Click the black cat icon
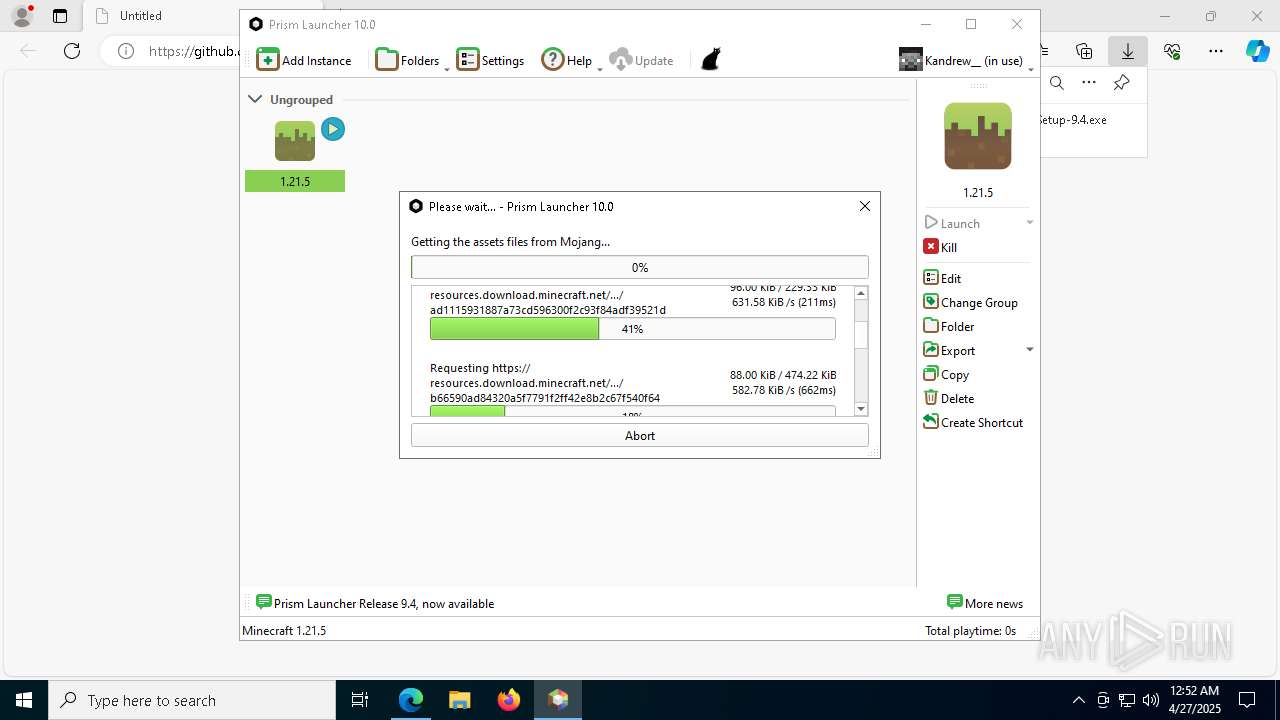 710,60
